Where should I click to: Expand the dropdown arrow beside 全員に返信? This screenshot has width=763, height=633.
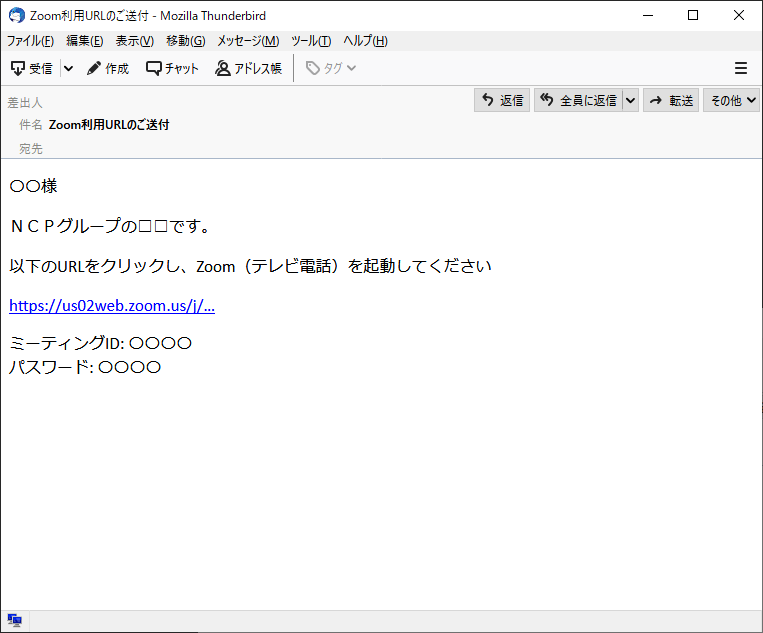click(630, 100)
